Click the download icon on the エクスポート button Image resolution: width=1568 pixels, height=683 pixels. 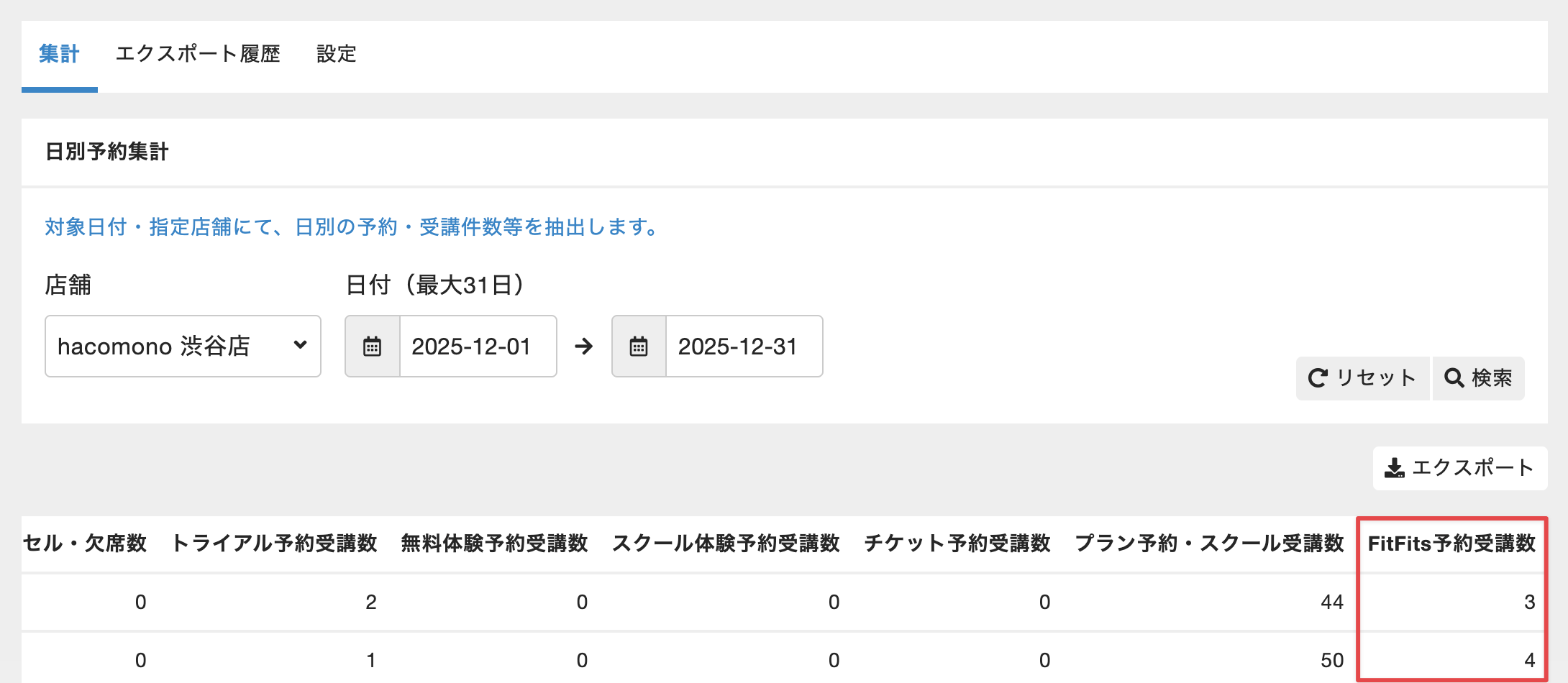point(1394,467)
